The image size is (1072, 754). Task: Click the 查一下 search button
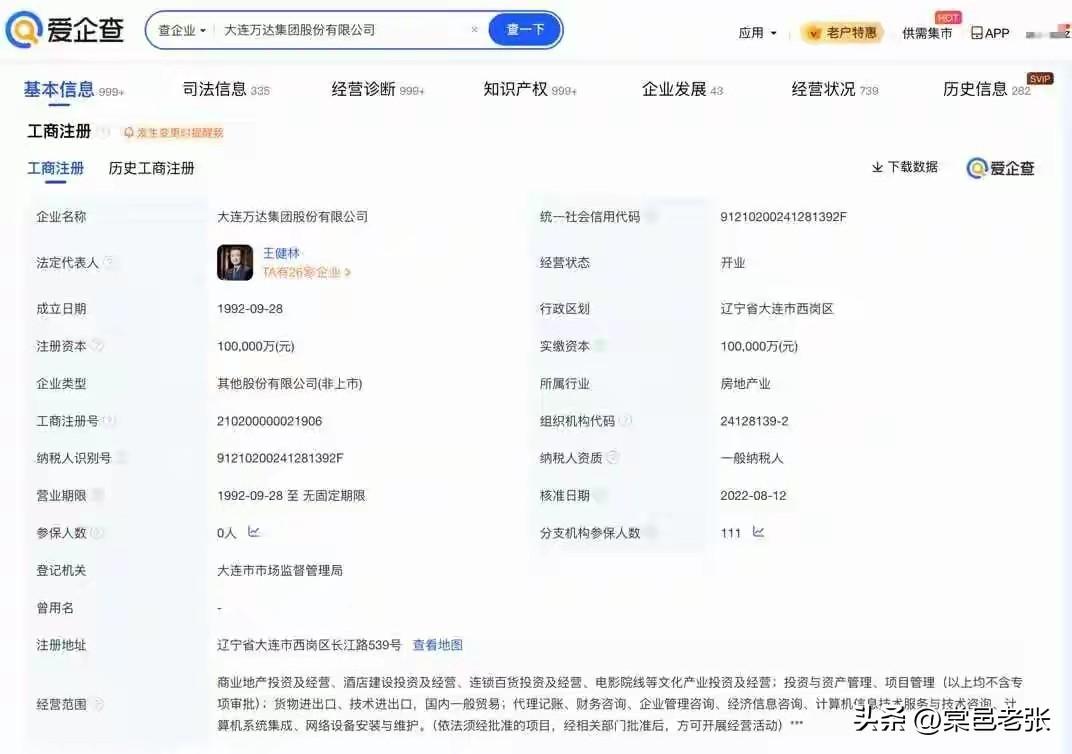(524, 29)
